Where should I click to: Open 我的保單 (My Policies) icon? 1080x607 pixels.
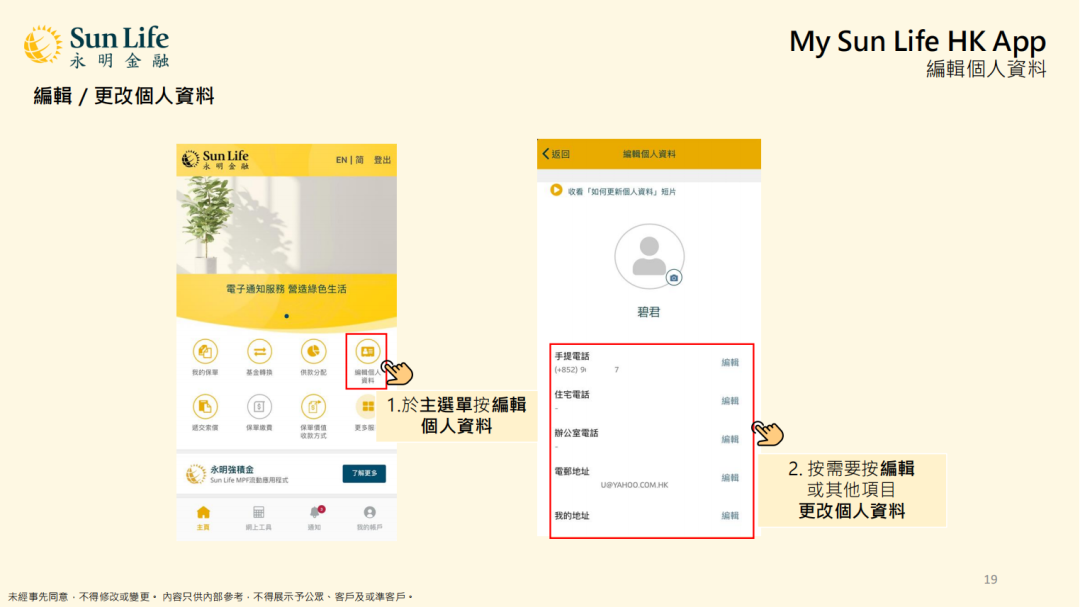(205, 352)
